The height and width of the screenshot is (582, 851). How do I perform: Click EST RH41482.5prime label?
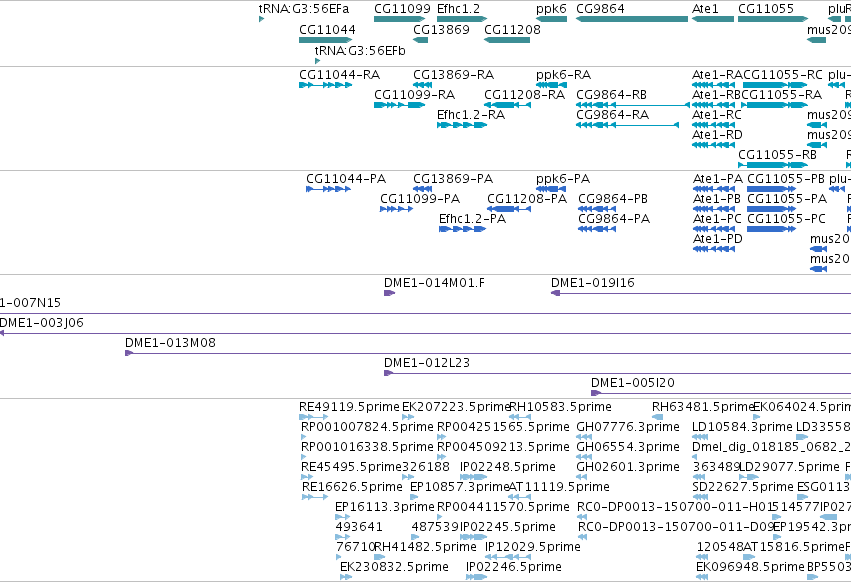(x=425, y=547)
